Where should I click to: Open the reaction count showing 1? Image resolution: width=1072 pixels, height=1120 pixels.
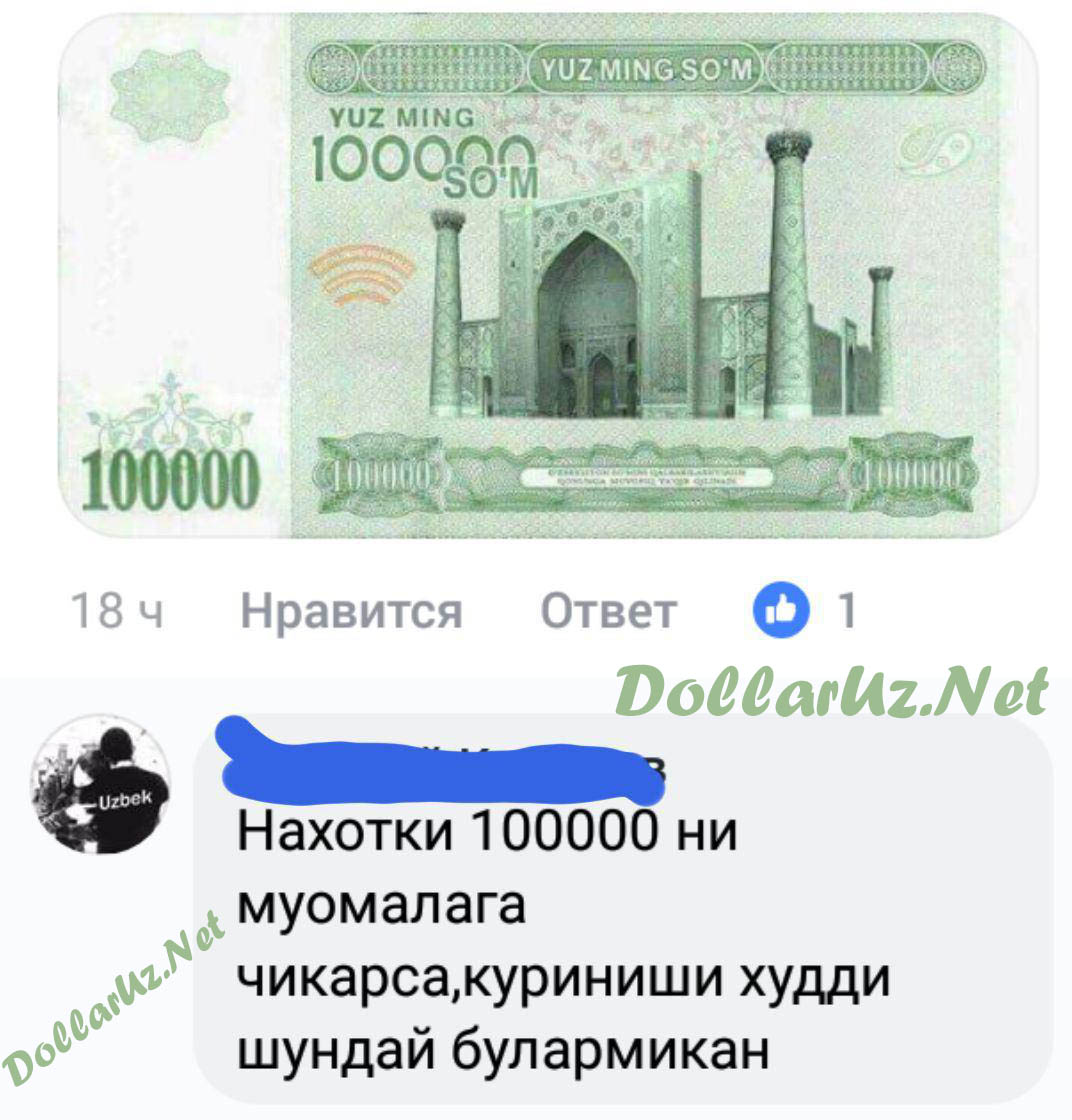click(x=846, y=611)
